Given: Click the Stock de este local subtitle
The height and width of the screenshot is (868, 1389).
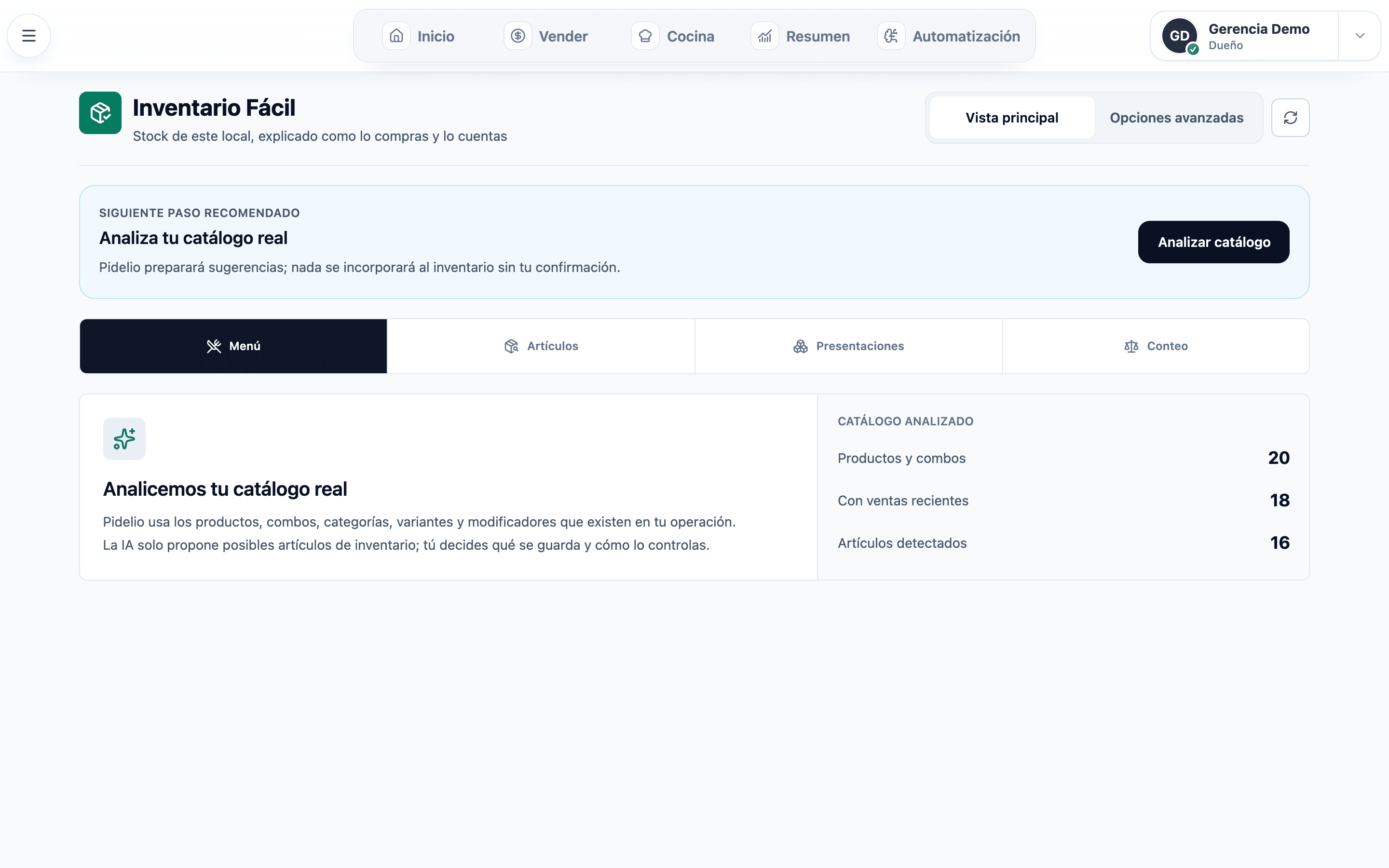Looking at the screenshot, I should coord(320,136).
